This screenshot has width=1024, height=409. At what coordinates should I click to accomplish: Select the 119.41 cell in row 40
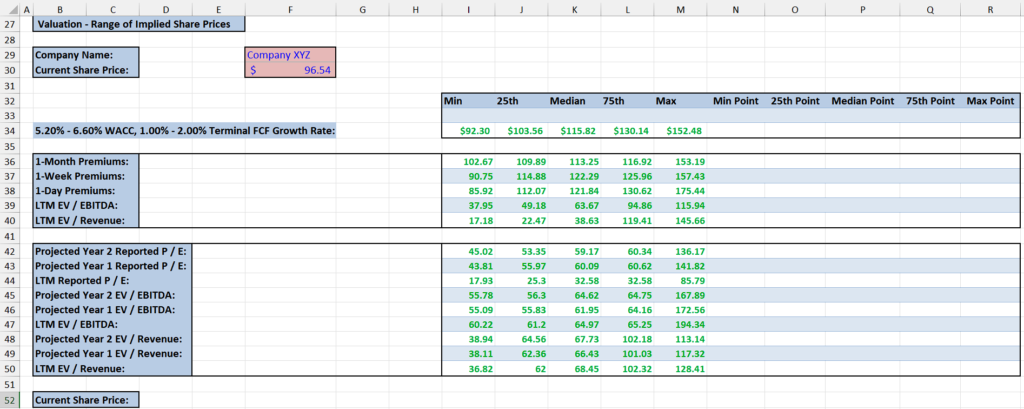628,221
